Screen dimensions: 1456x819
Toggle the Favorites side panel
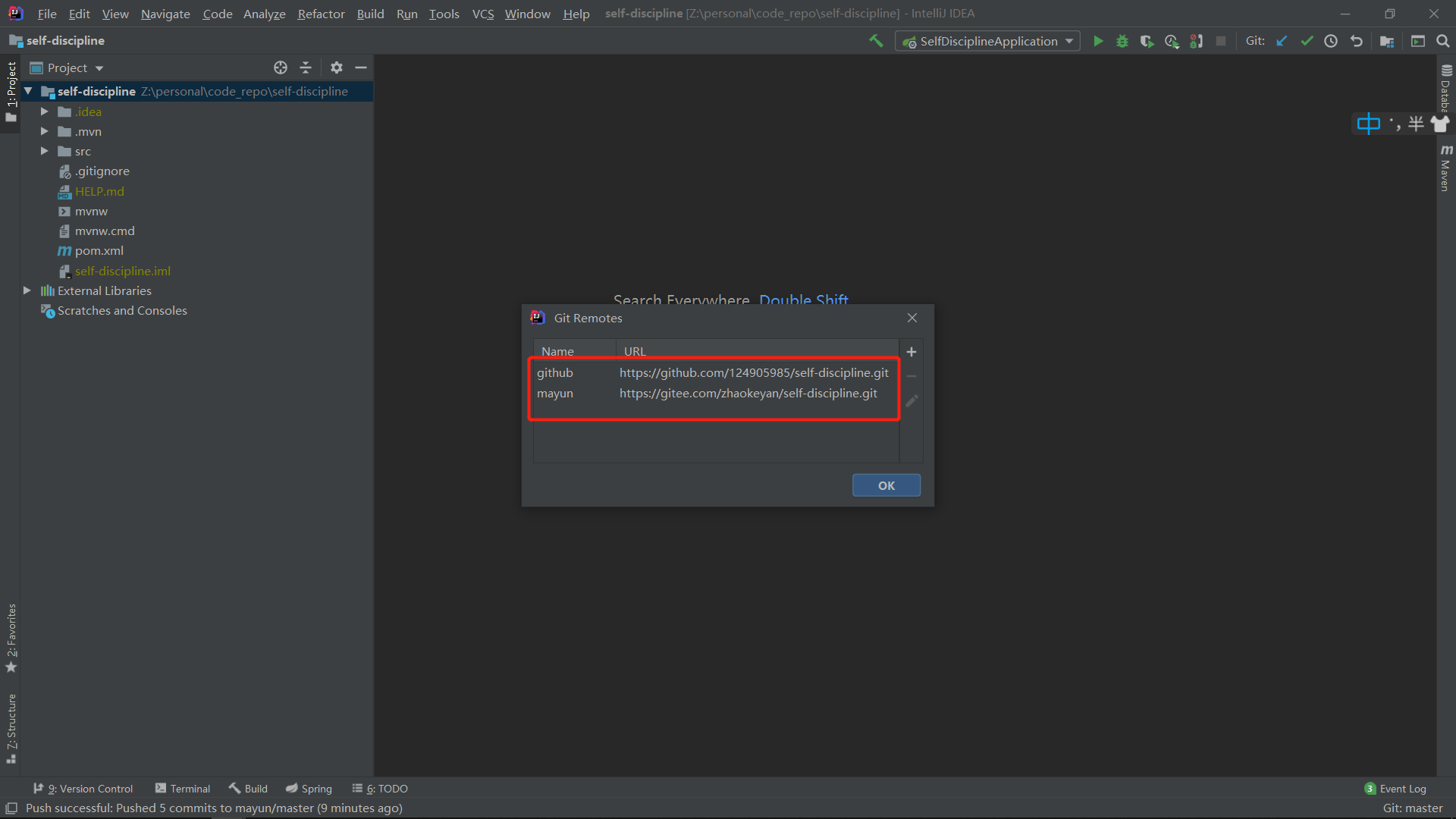coord(11,637)
